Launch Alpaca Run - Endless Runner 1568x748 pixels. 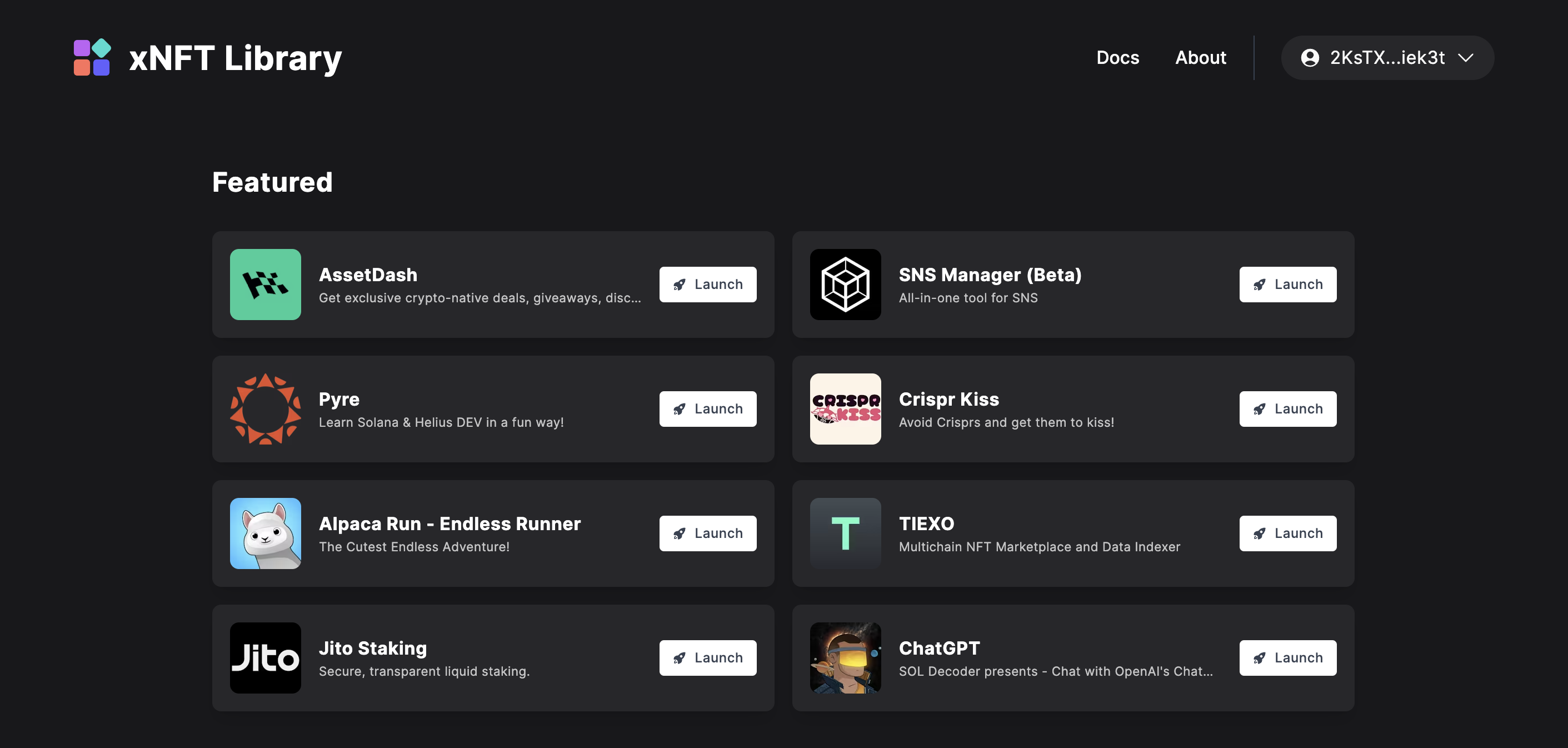(707, 533)
